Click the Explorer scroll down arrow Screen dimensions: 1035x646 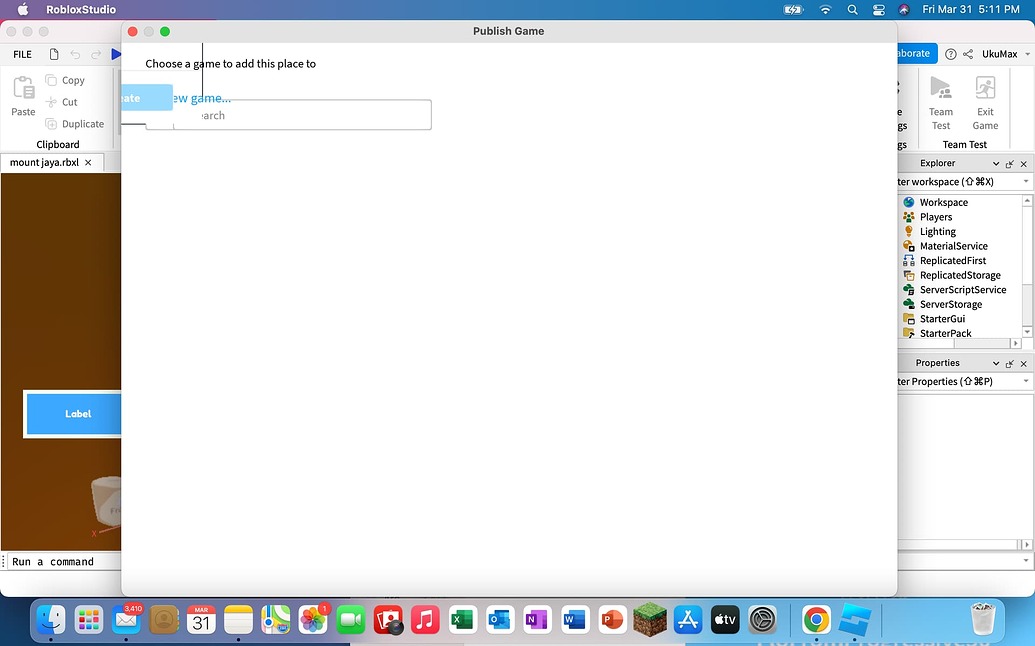tap(1027, 332)
